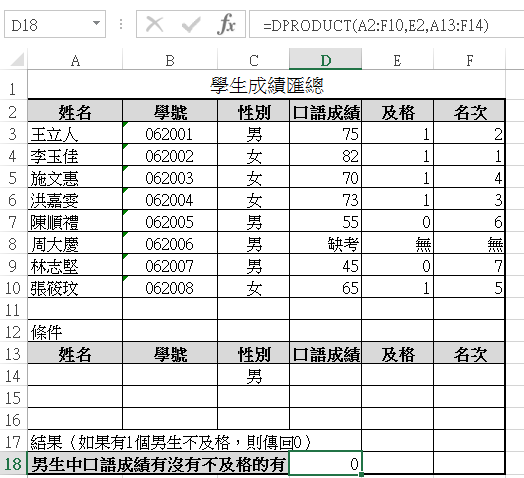Click label 男生中口語成績有沒有不及格的有

[x=158, y=464]
